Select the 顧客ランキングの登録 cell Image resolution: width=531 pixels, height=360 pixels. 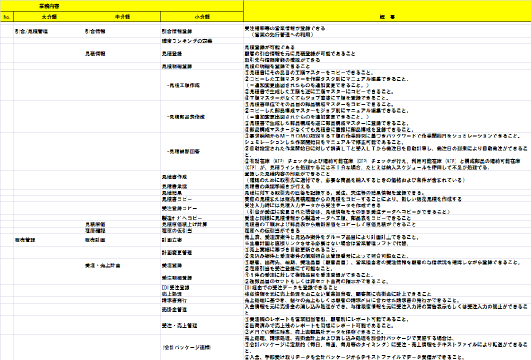[x=187, y=41]
